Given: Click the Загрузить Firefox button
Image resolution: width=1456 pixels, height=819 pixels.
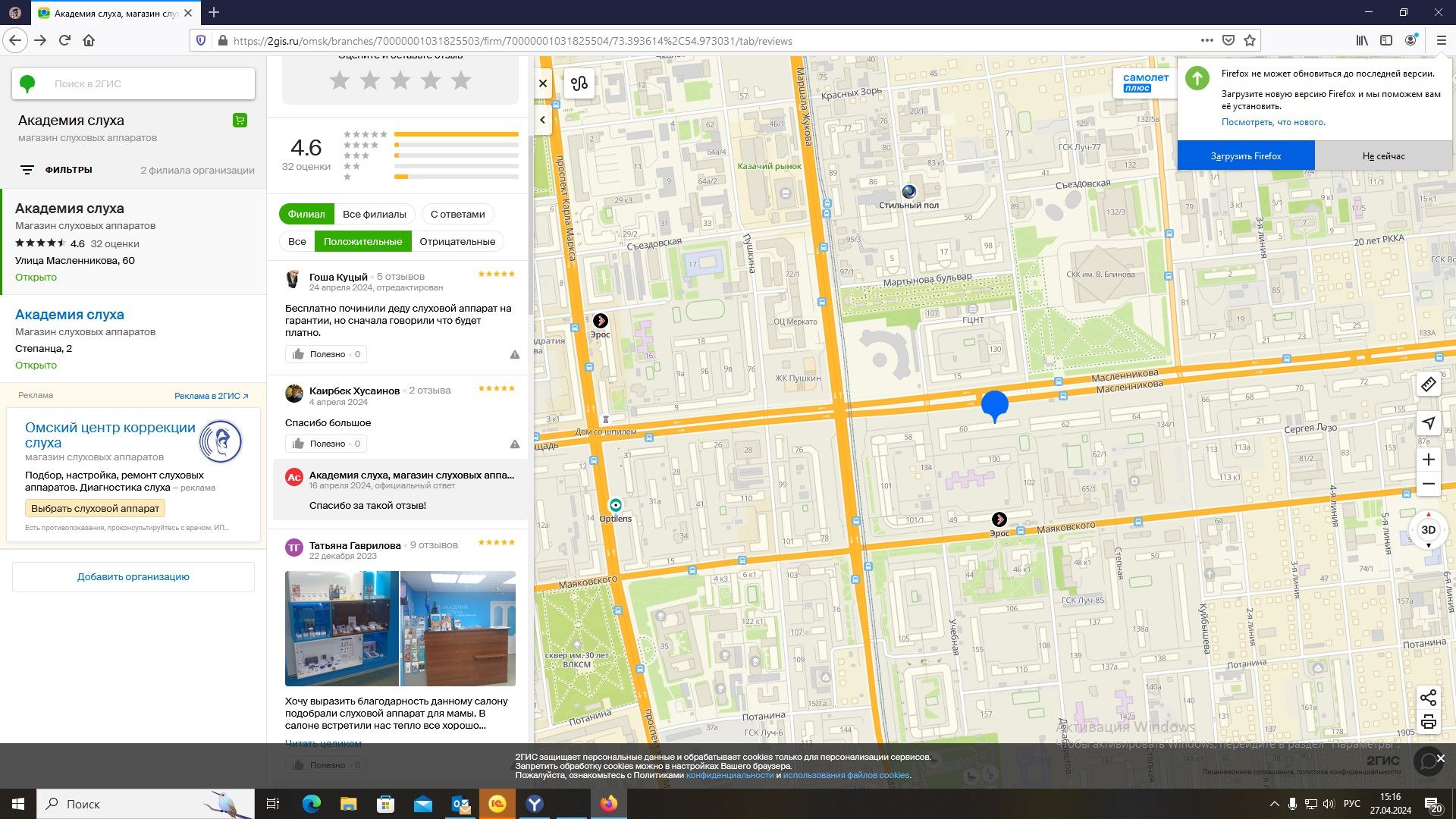Looking at the screenshot, I should tap(1245, 156).
